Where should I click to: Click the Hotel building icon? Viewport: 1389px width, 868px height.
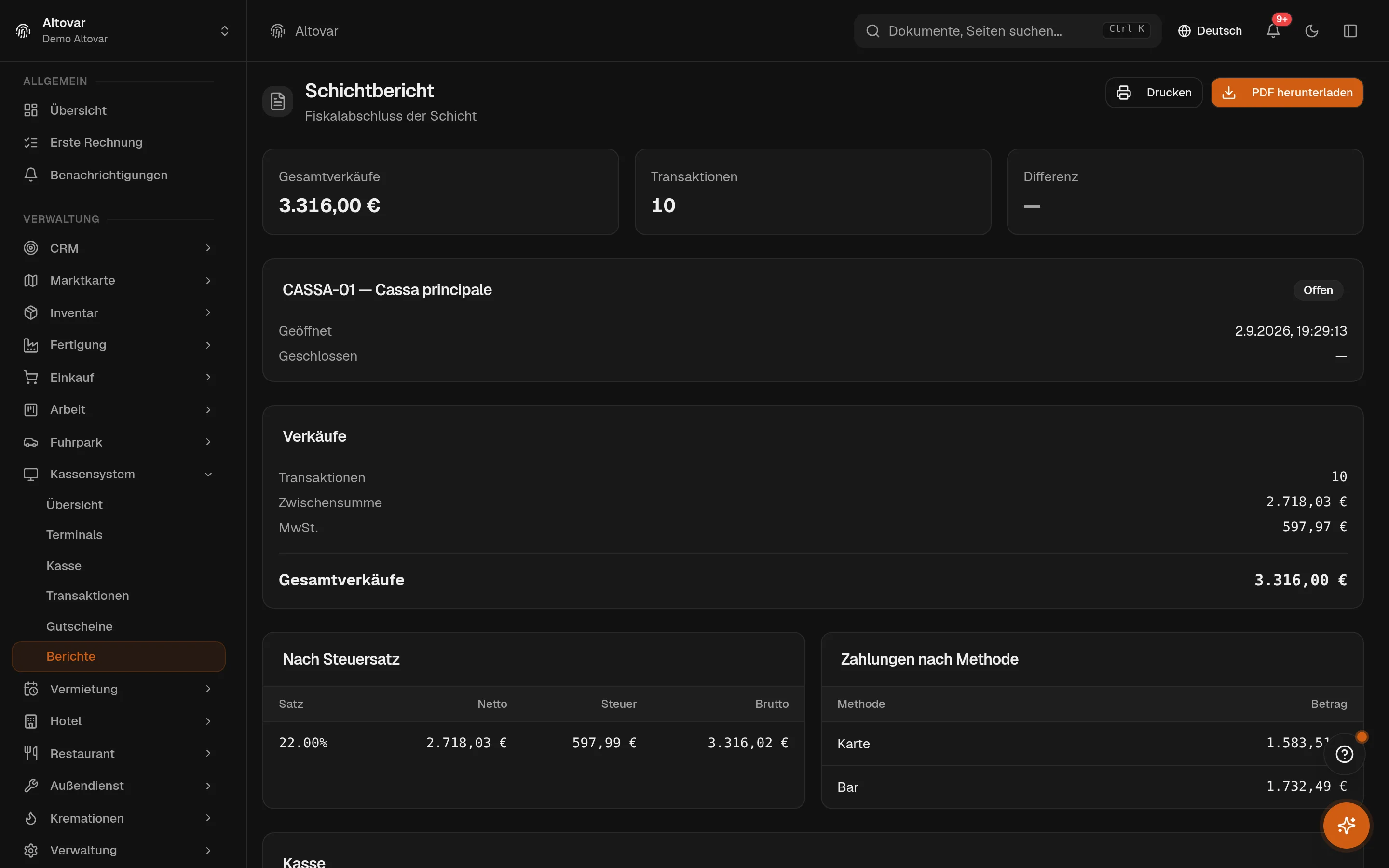coord(31,721)
